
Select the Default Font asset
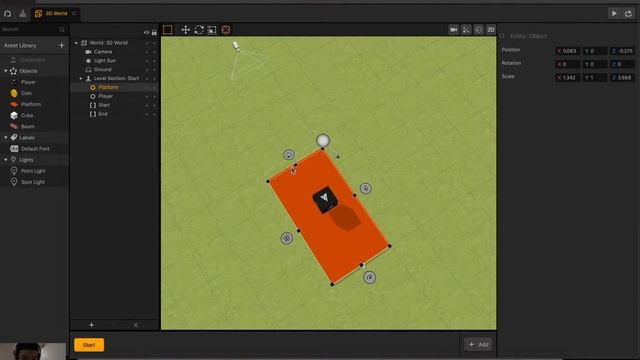35,149
